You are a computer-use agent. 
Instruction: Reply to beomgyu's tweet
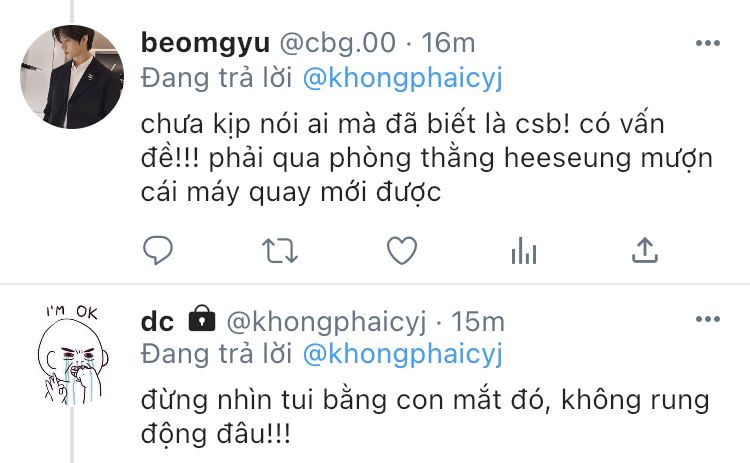click(157, 250)
